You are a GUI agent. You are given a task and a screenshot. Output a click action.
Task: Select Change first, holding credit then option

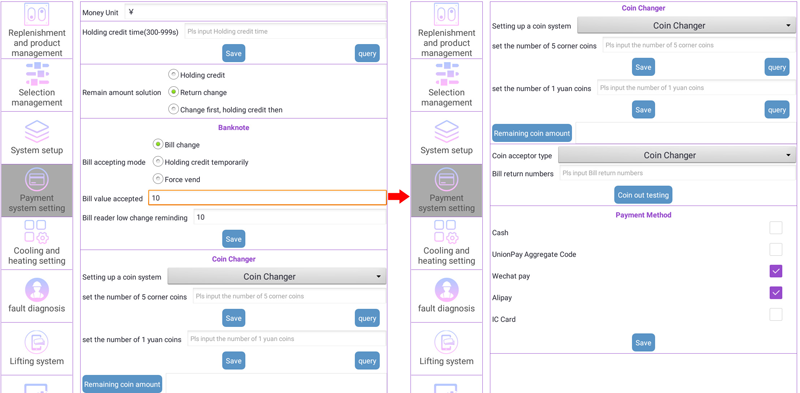tap(173, 109)
